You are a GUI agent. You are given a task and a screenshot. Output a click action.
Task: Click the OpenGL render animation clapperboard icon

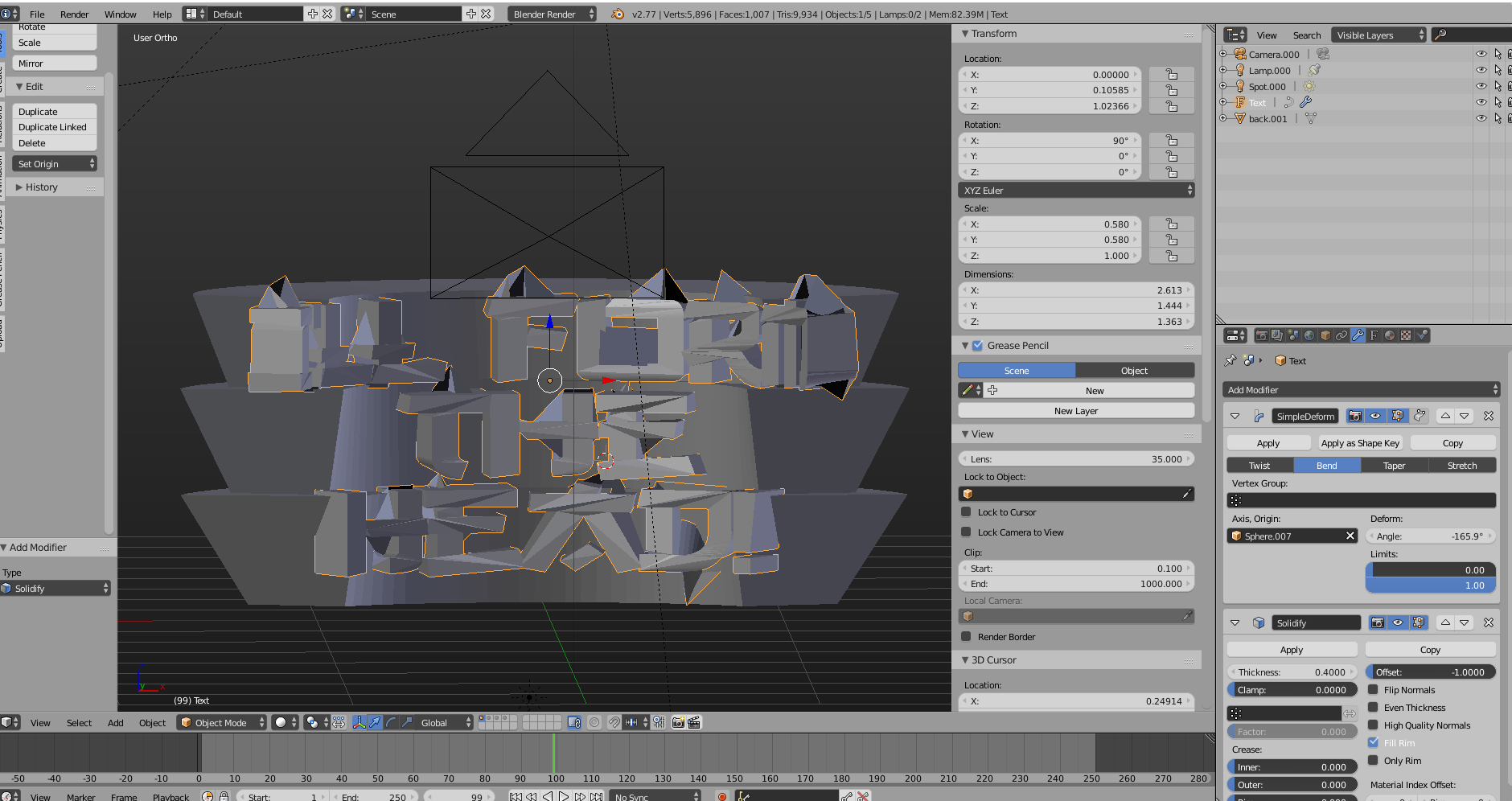(x=694, y=722)
